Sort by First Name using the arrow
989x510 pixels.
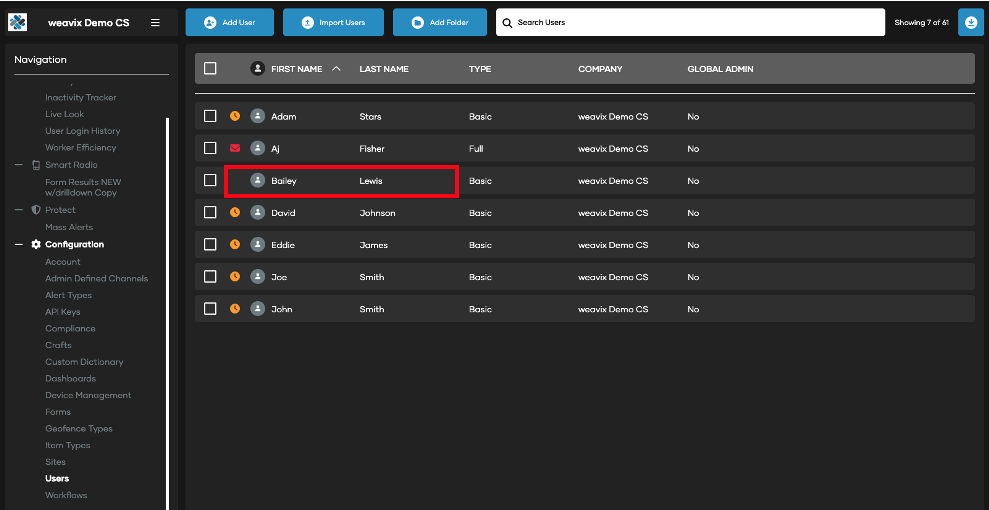(x=336, y=69)
